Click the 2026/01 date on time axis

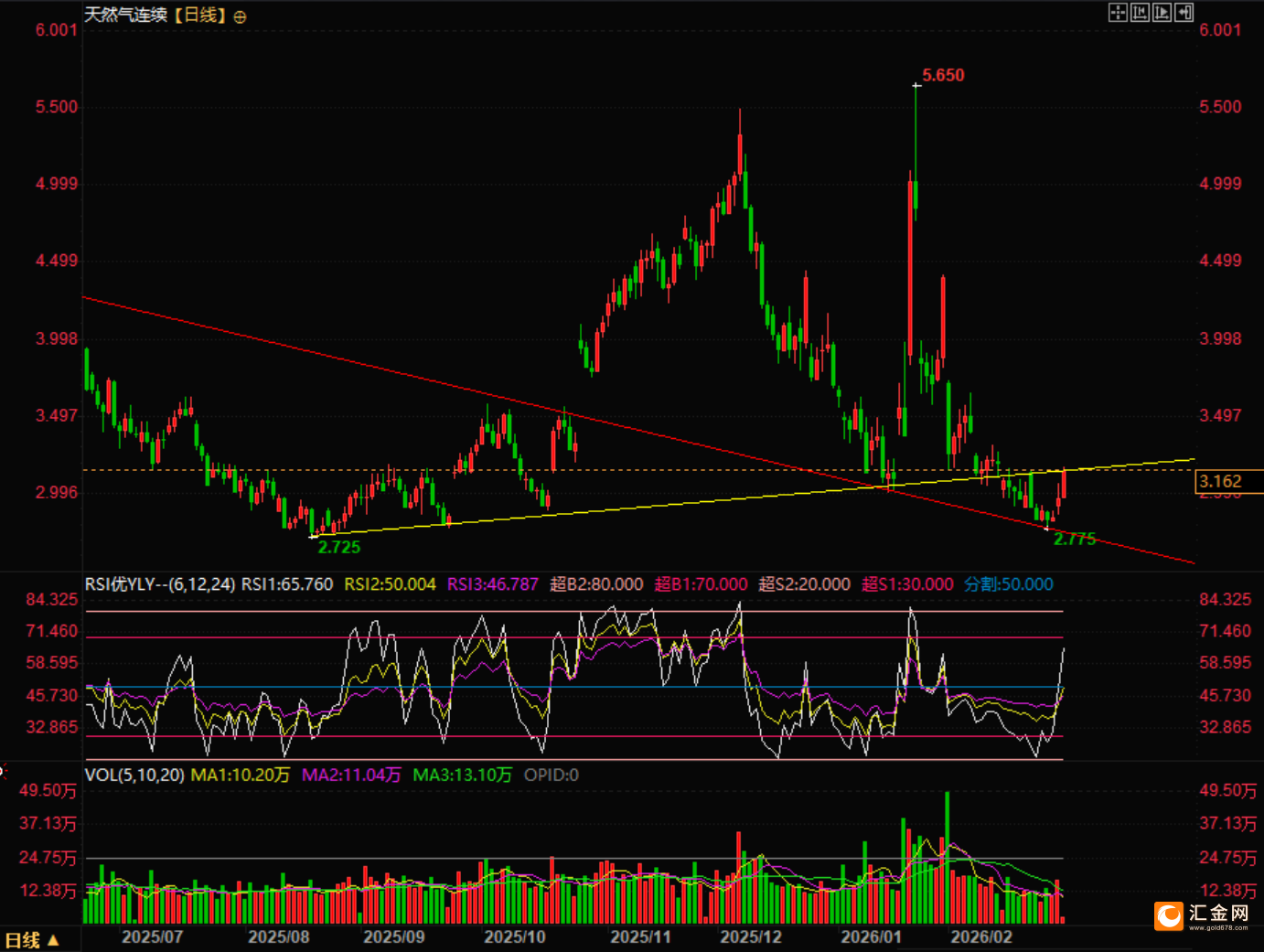point(871,936)
